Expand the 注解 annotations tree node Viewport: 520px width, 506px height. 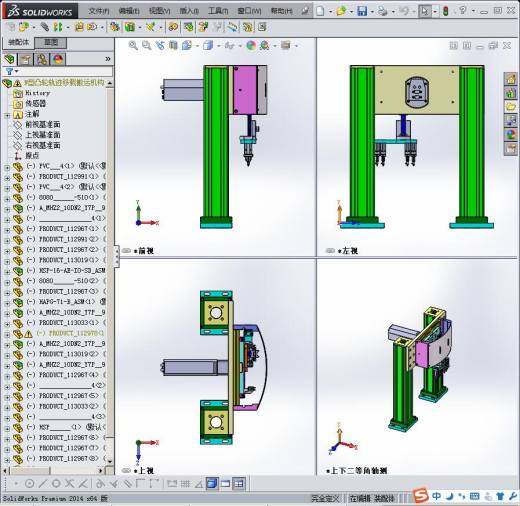[x=7, y=115]
